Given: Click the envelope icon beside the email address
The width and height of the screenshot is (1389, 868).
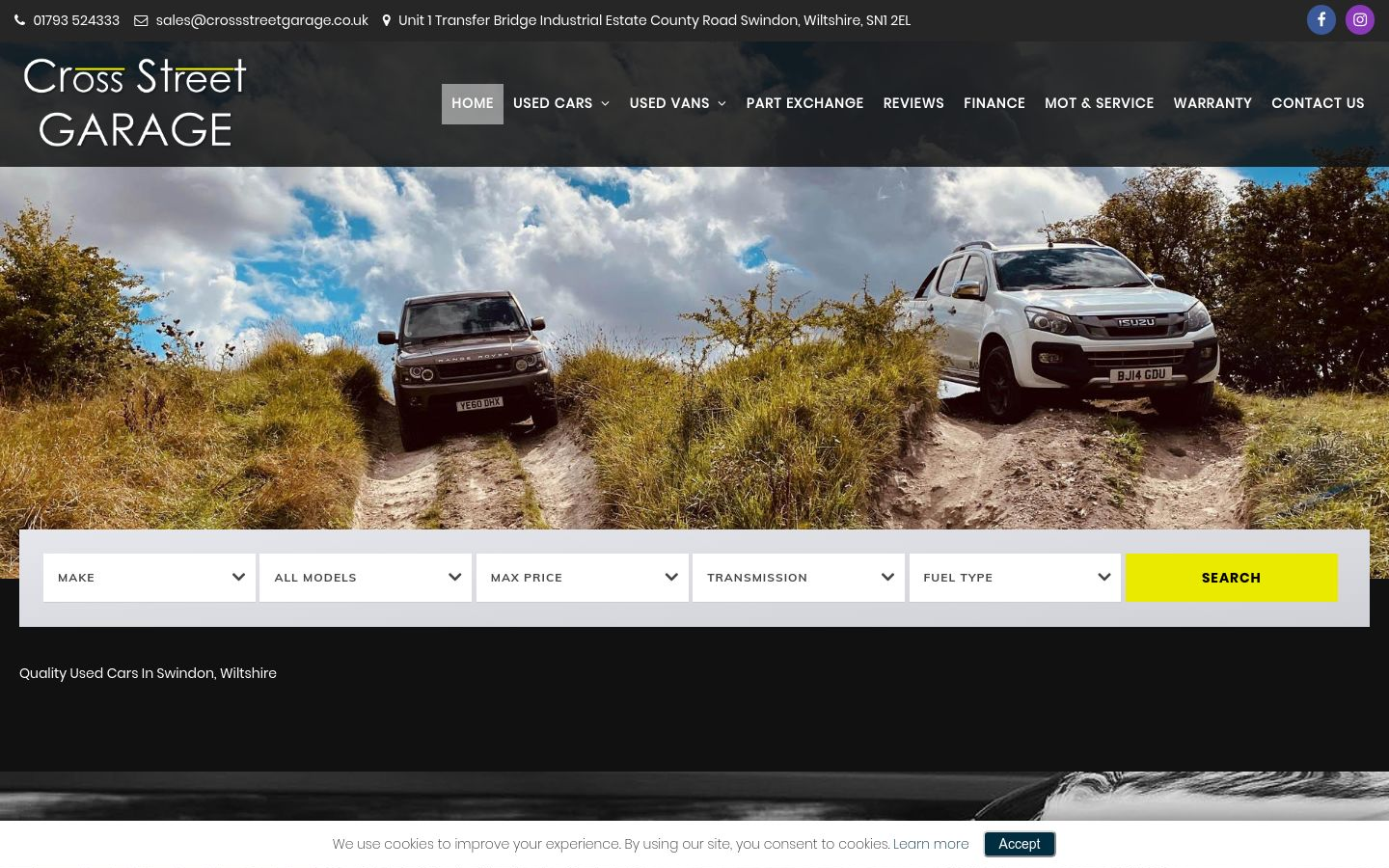Looking at the screenshot, I should [x=141, y=20].
